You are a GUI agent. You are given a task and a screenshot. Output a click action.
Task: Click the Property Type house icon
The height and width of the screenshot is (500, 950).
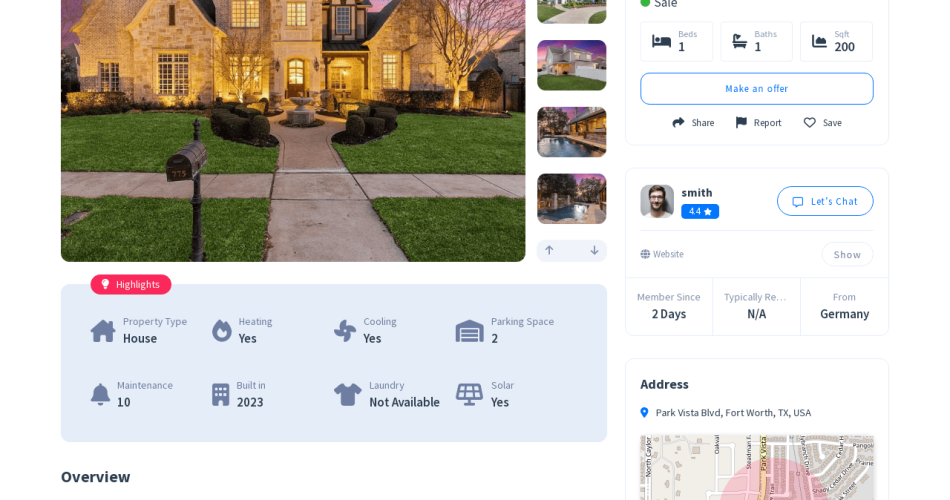coord(103,331)
